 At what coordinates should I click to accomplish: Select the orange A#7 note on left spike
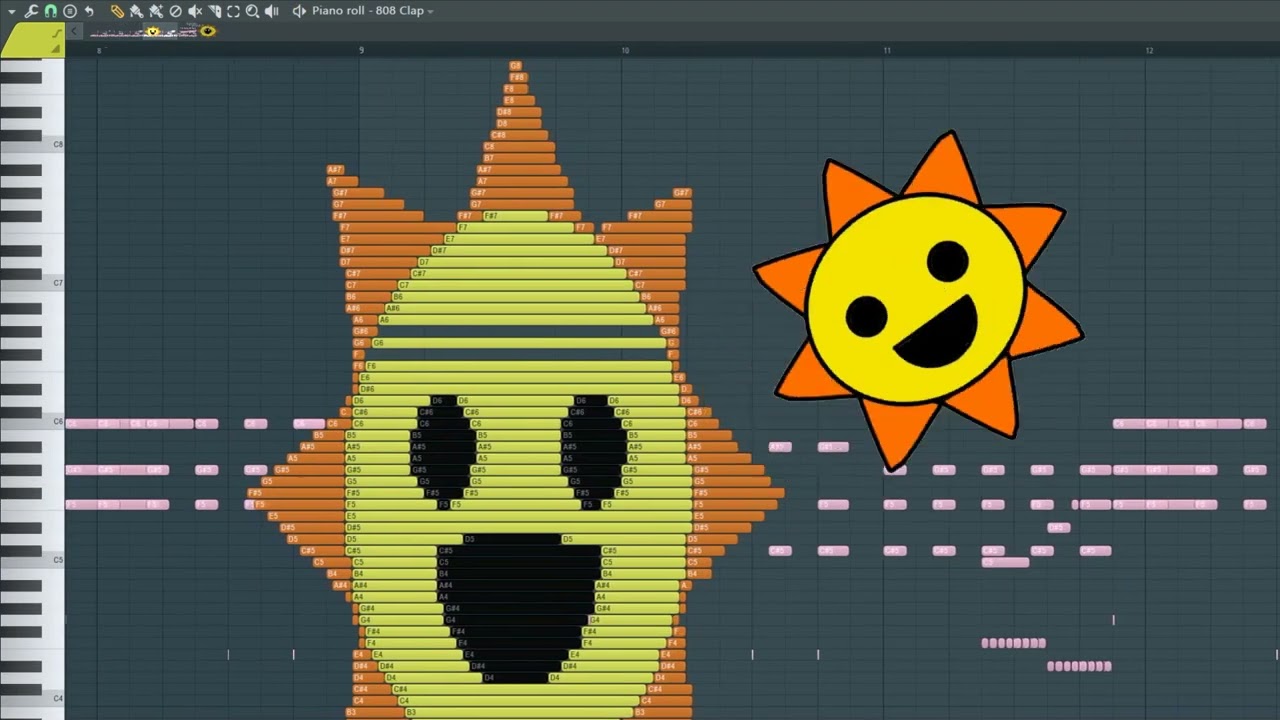[x=335, y=170]
